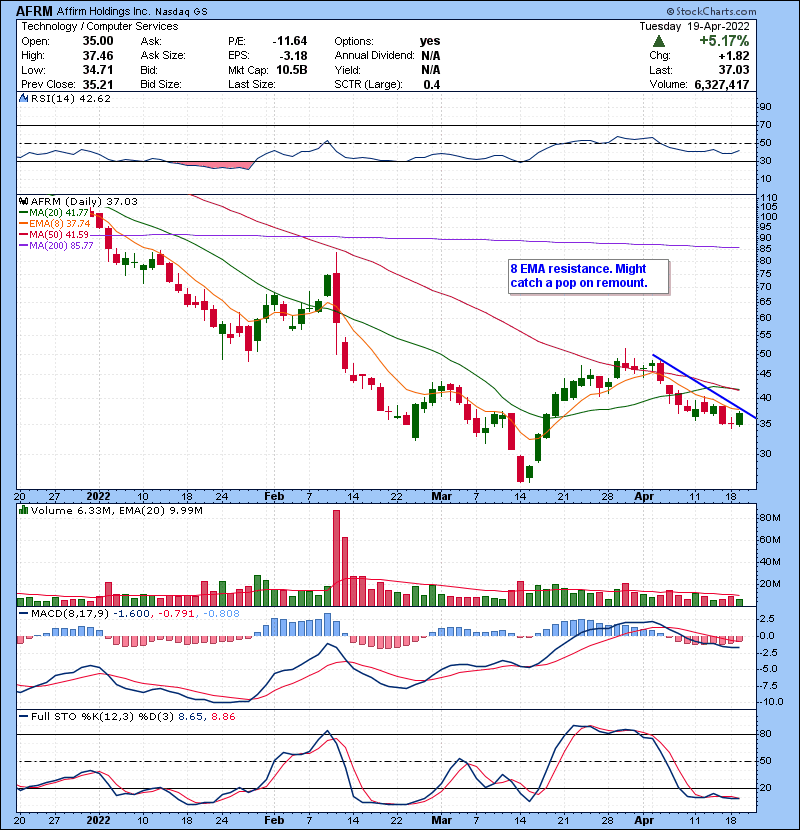This screenshot has width=800, height=830.
Task: Click the MA(50) 41.59 legend entry
Action: 54,234
